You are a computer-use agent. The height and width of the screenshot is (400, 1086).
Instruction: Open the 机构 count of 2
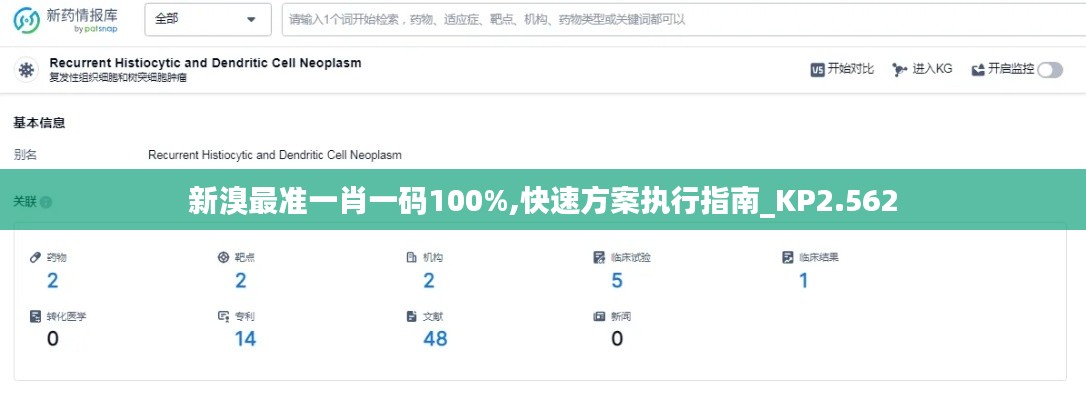point(429,280)
